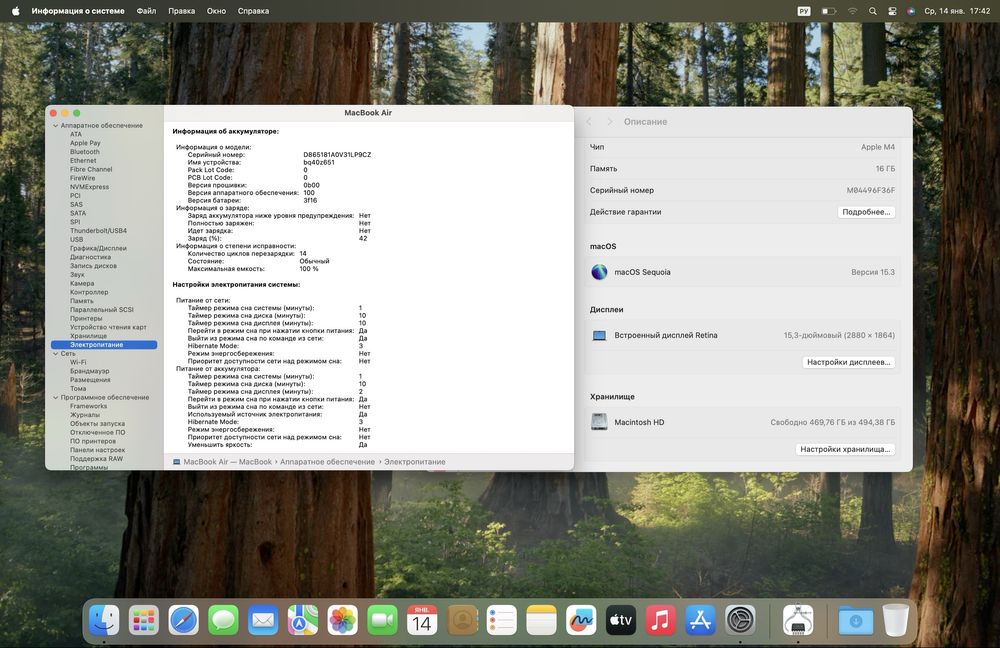Collapse Программное обеспечение section in sidebar
Image resolution: width=1000 pixels, height=648 pixels.
click(55, 397)
